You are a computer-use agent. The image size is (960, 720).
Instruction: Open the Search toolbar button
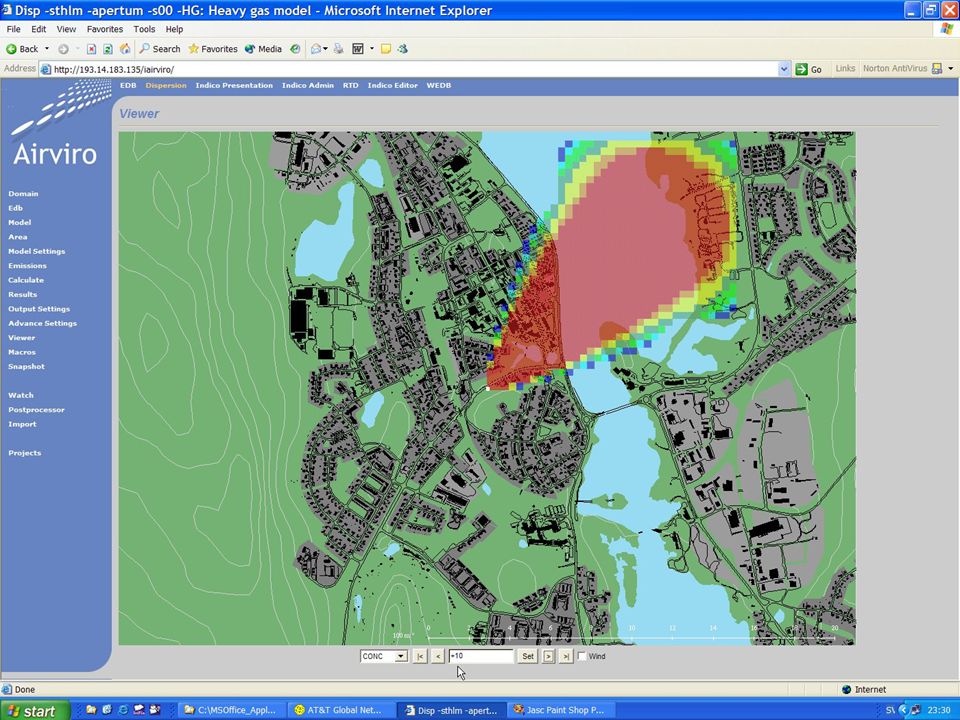point(160,49)
